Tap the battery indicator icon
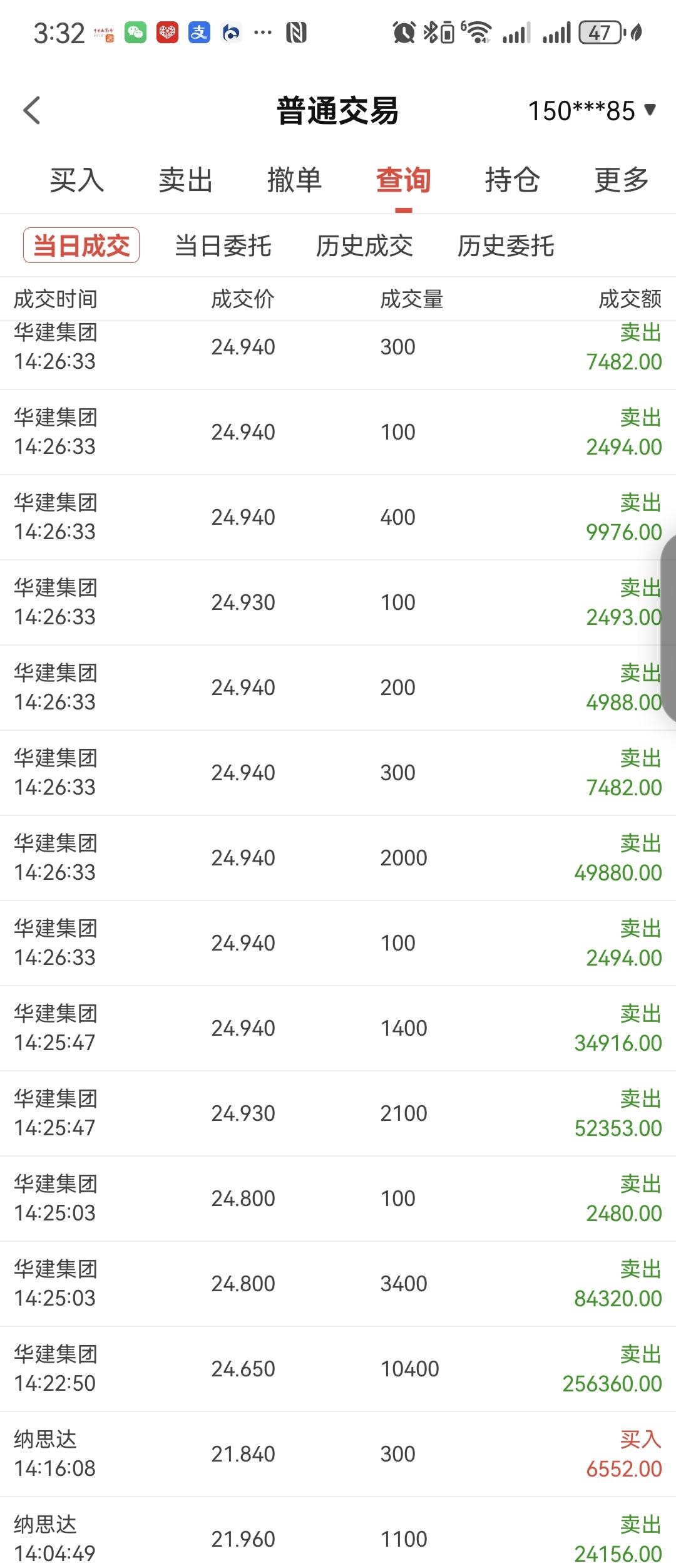 coord(601,33)
